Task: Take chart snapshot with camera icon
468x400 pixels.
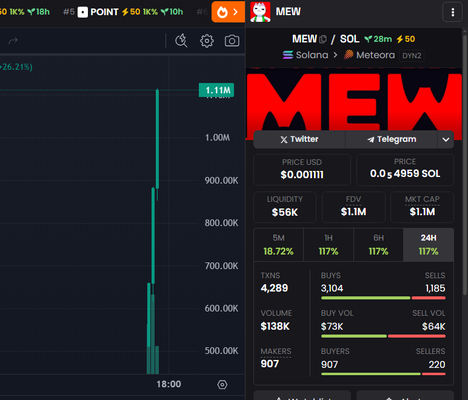Action: tap(232, 41)
